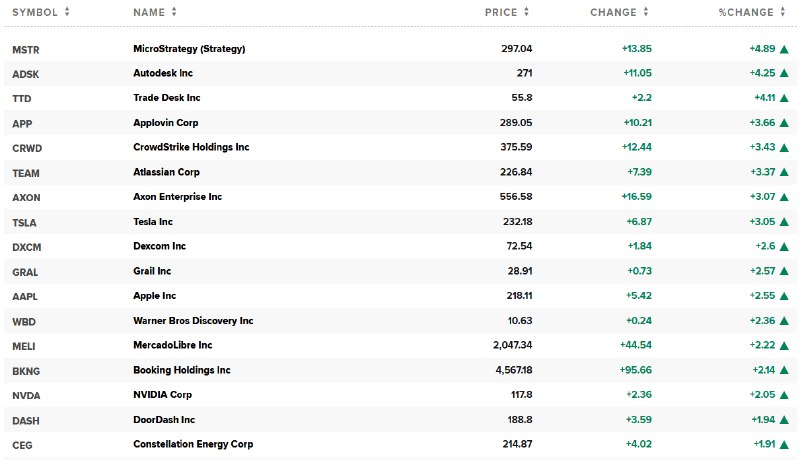Open NVIDIA Corp company link
Screen dimensions: 800x460
point(162,395)
